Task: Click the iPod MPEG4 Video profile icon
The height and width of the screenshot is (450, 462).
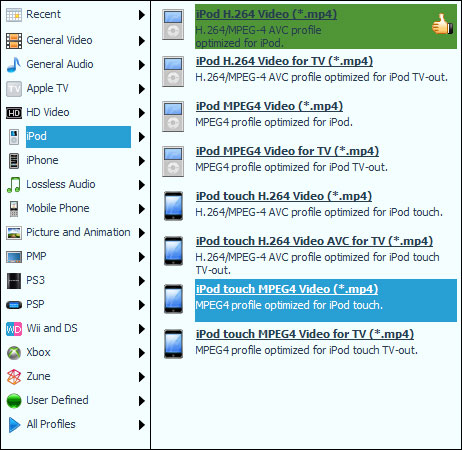Action: point(173,116)
